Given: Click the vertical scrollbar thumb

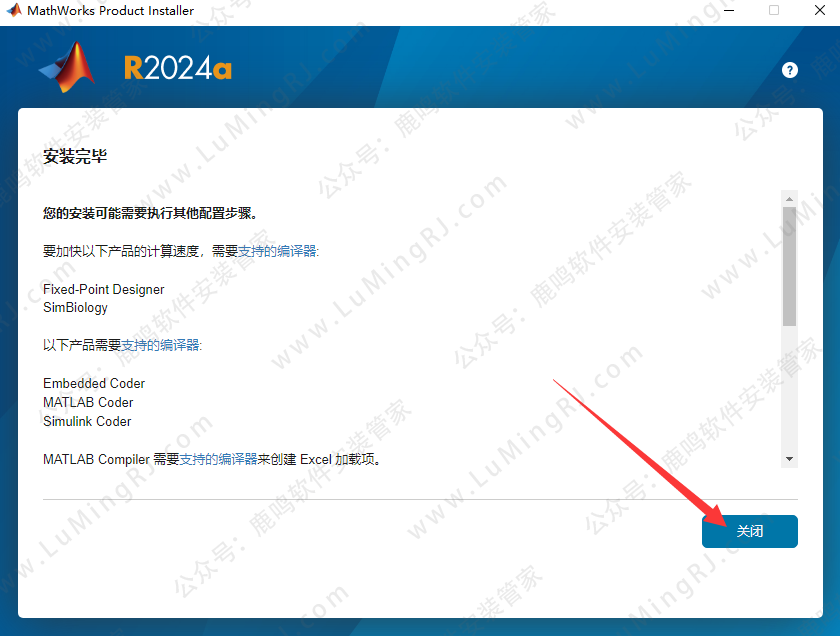Looking at the screenshot, I should (x=789, y=265).
